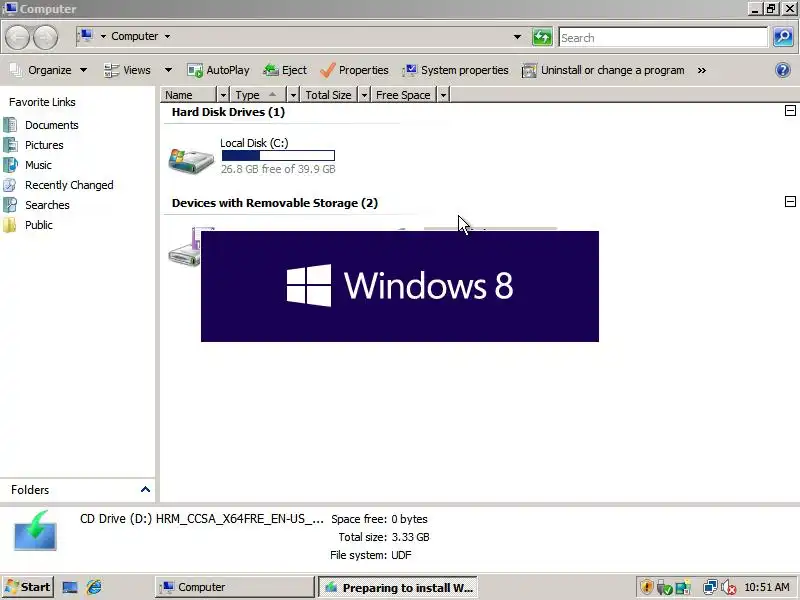
Task: Click Devices with Removable Storage (2) heading
Action: [x=275, y=203]
